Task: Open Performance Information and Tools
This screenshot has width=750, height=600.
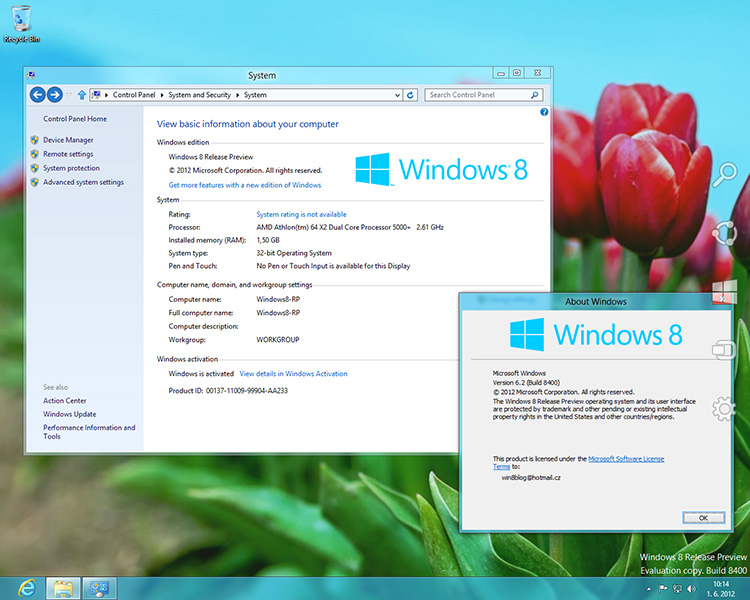Action: point(89,432)
